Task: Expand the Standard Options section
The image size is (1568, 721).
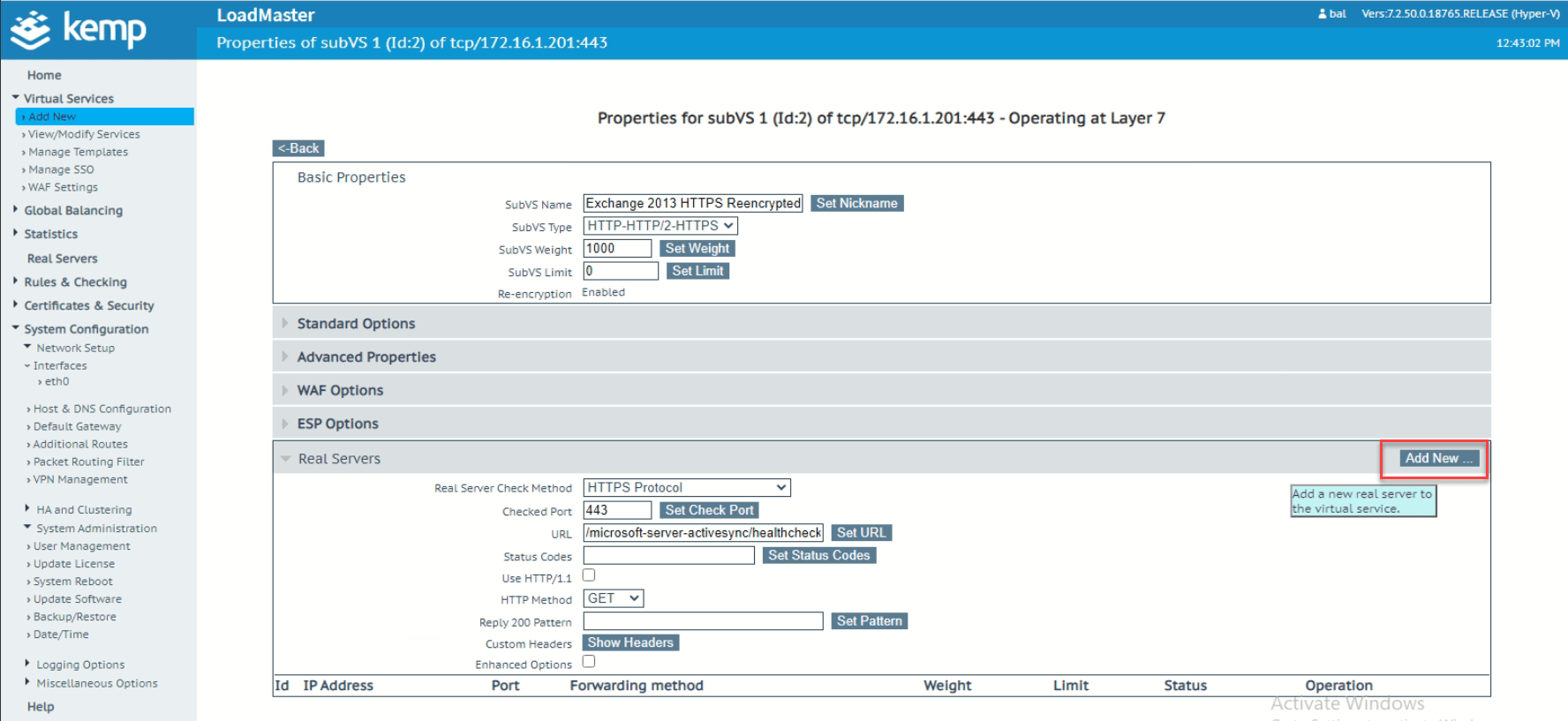Action: click(881, 324)
